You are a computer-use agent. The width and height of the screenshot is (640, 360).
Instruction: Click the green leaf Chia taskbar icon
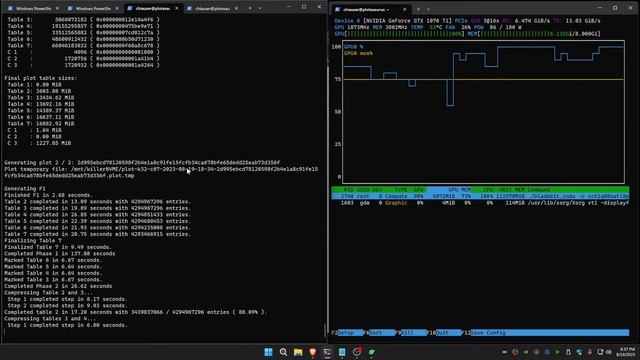[x=371, y=352]
